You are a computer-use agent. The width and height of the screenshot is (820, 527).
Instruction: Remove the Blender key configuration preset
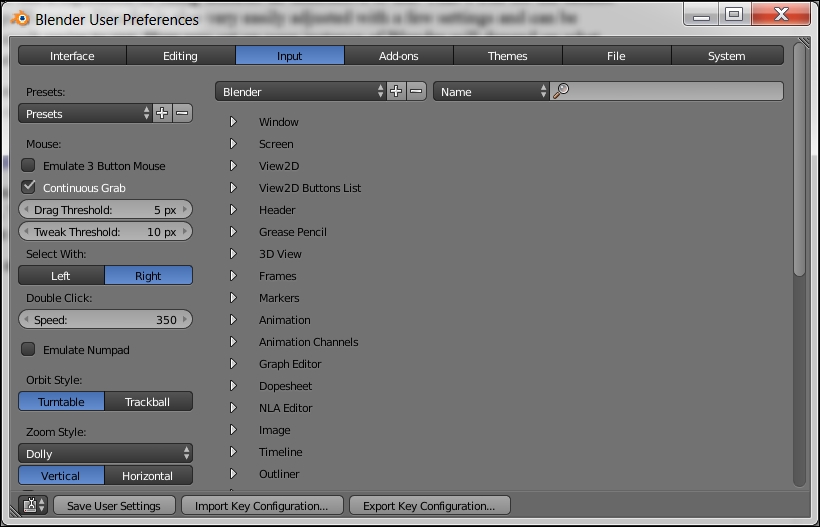pos(416,91)
